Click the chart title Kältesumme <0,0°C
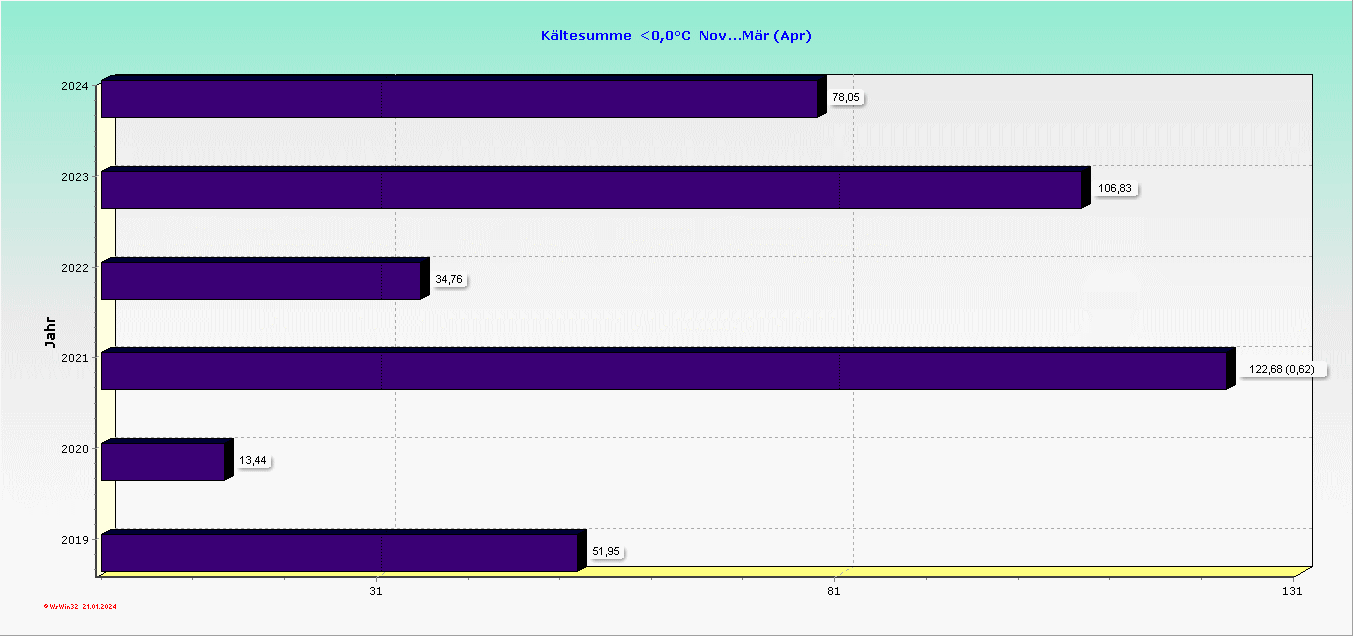This screenshot has width=1353, height=636. [676, 36]
